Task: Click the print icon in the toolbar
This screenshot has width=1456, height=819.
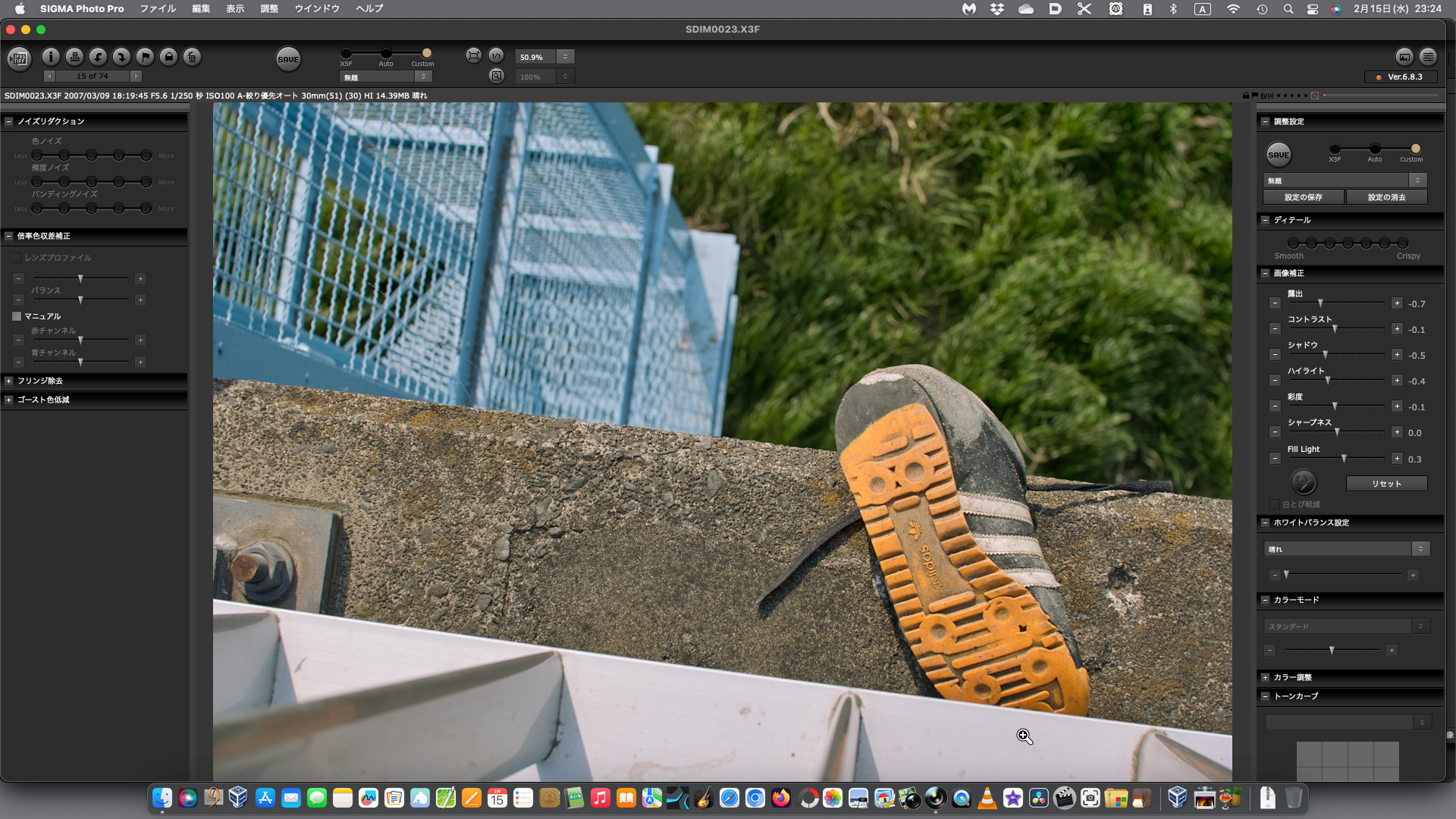Action: tap(74, 57)
